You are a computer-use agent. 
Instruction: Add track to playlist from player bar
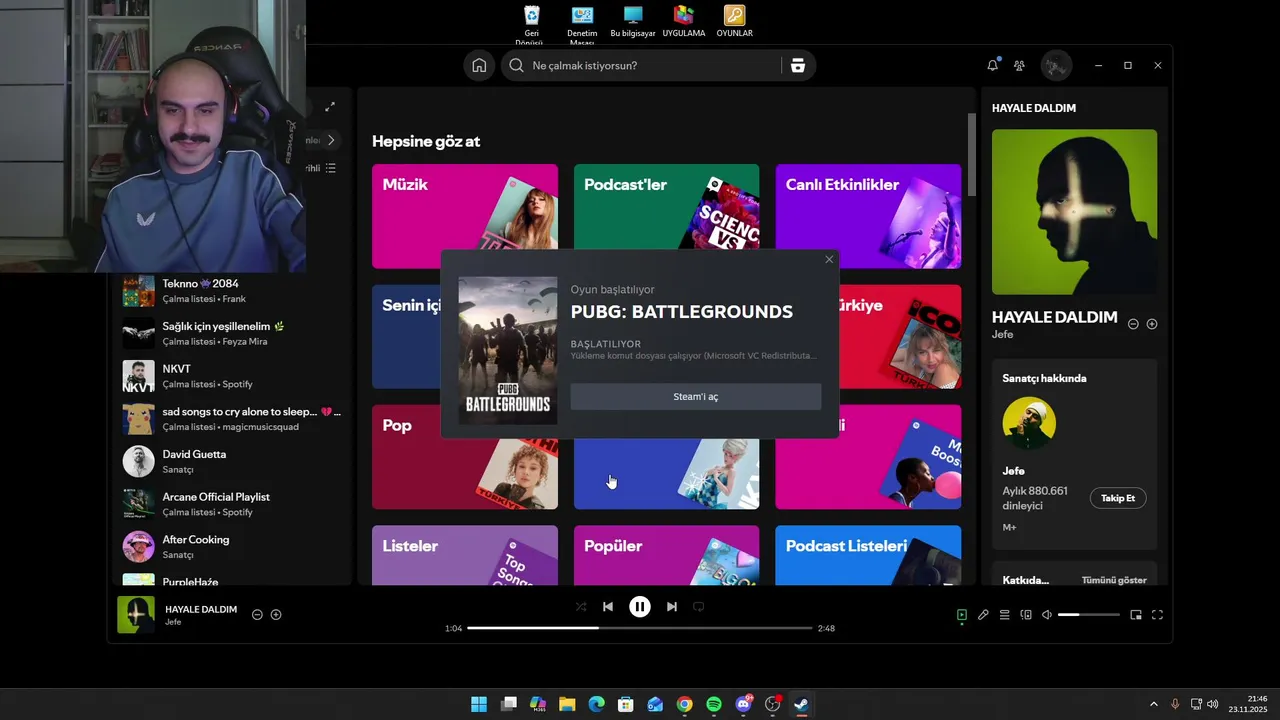pyautogui.click(x=276, y=614)
